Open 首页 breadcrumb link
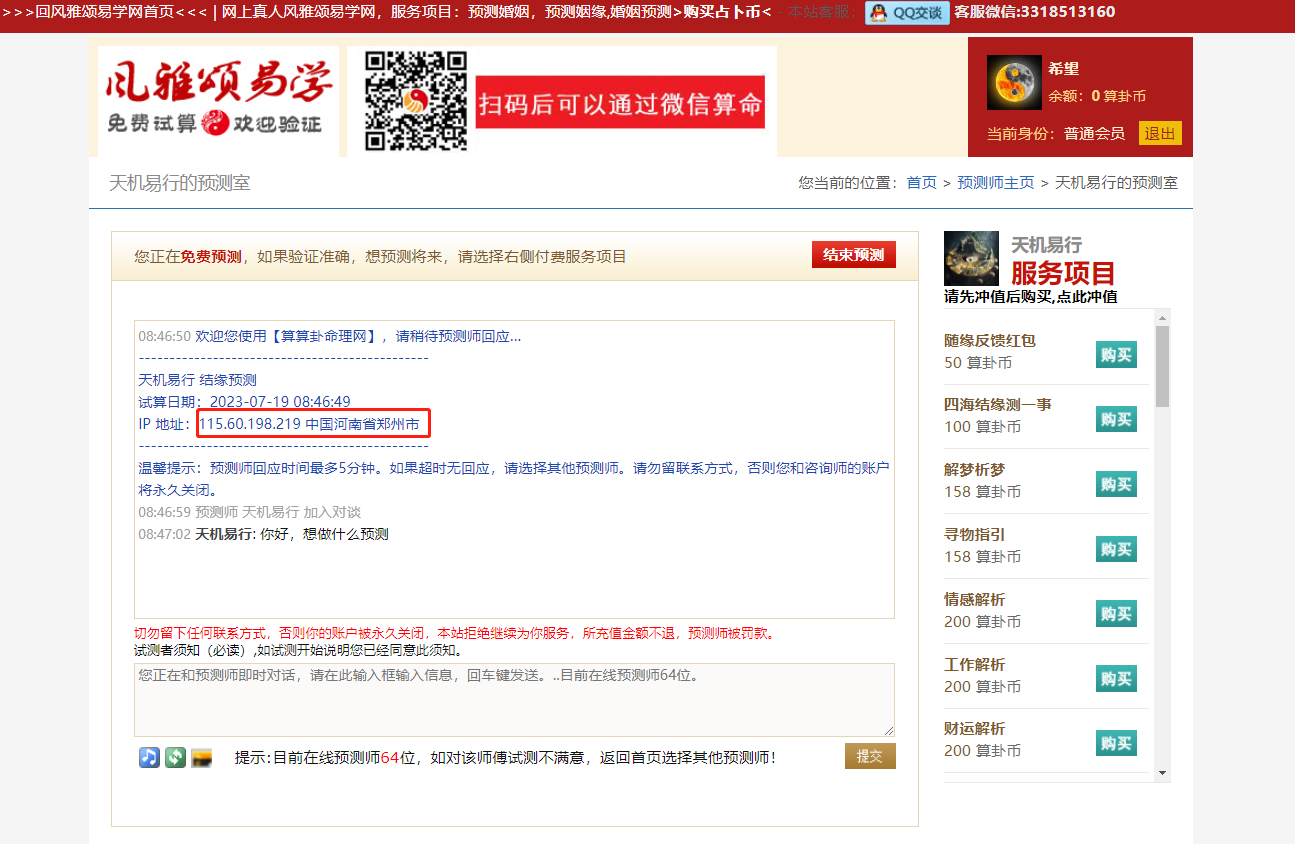This screenshot has height=844, width=1295. pyautogui.click(x=920, y=183)
